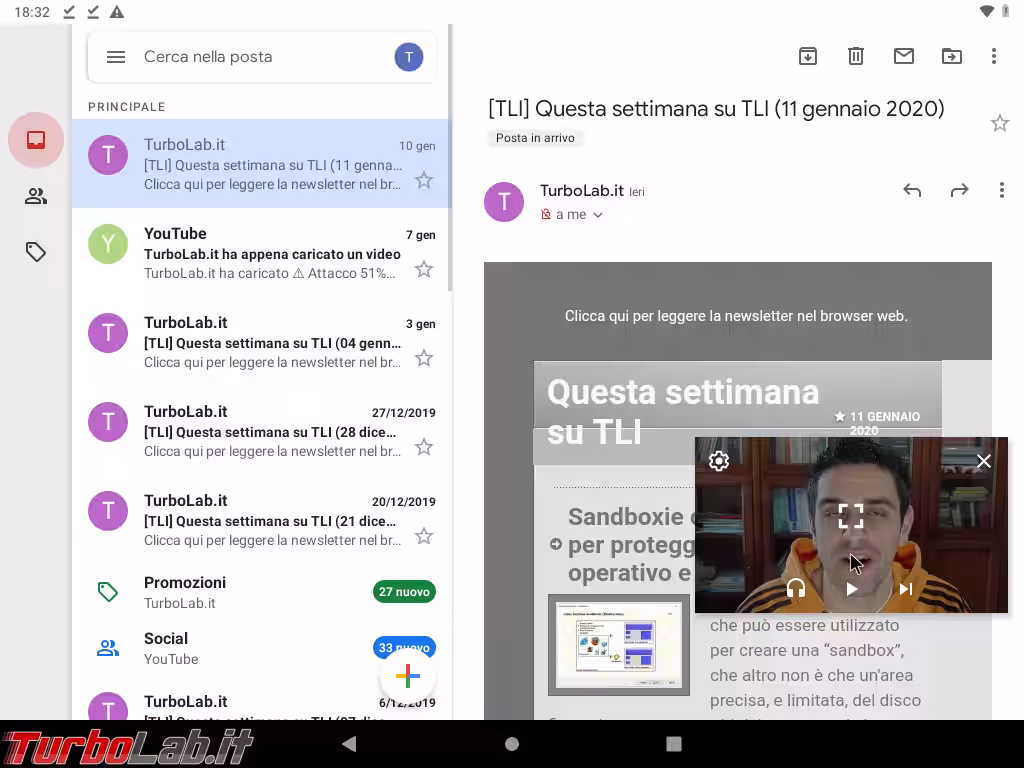Expand floating video to fullscreen
Image resolution: width=1024 pixels, height=768 pixels.
[x=851, y=516]
